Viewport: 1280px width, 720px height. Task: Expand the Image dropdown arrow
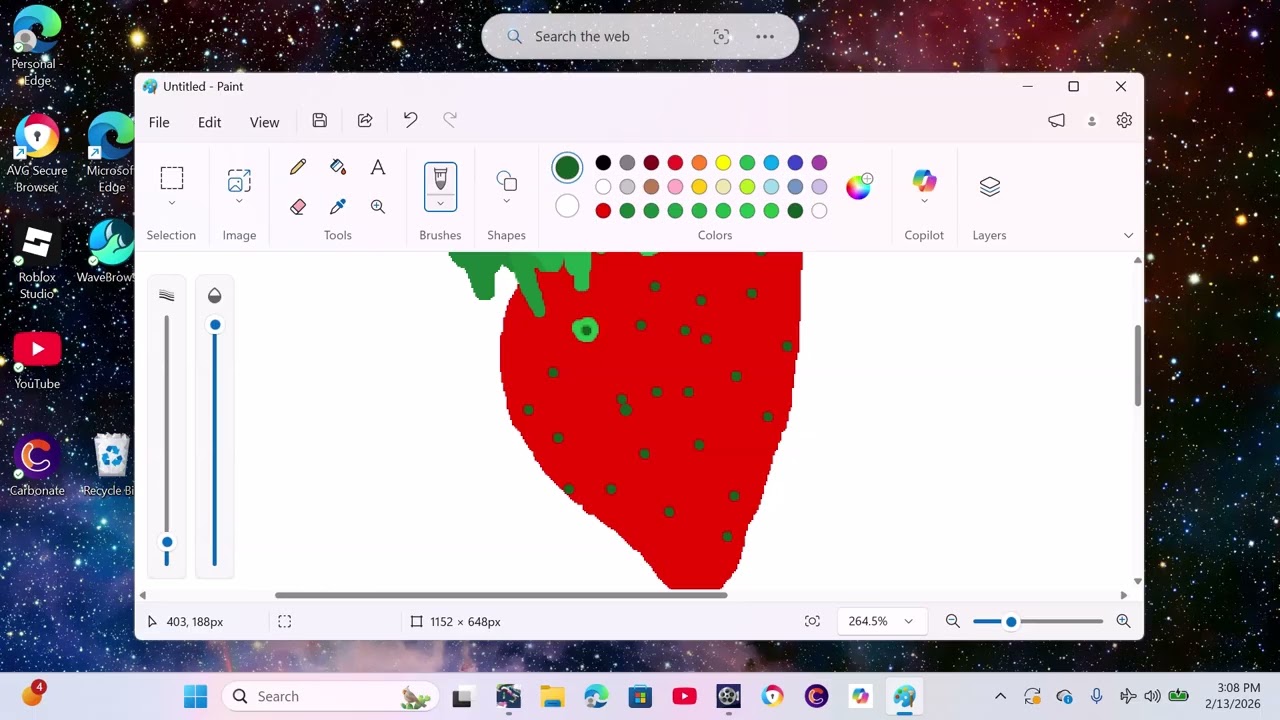239,203
